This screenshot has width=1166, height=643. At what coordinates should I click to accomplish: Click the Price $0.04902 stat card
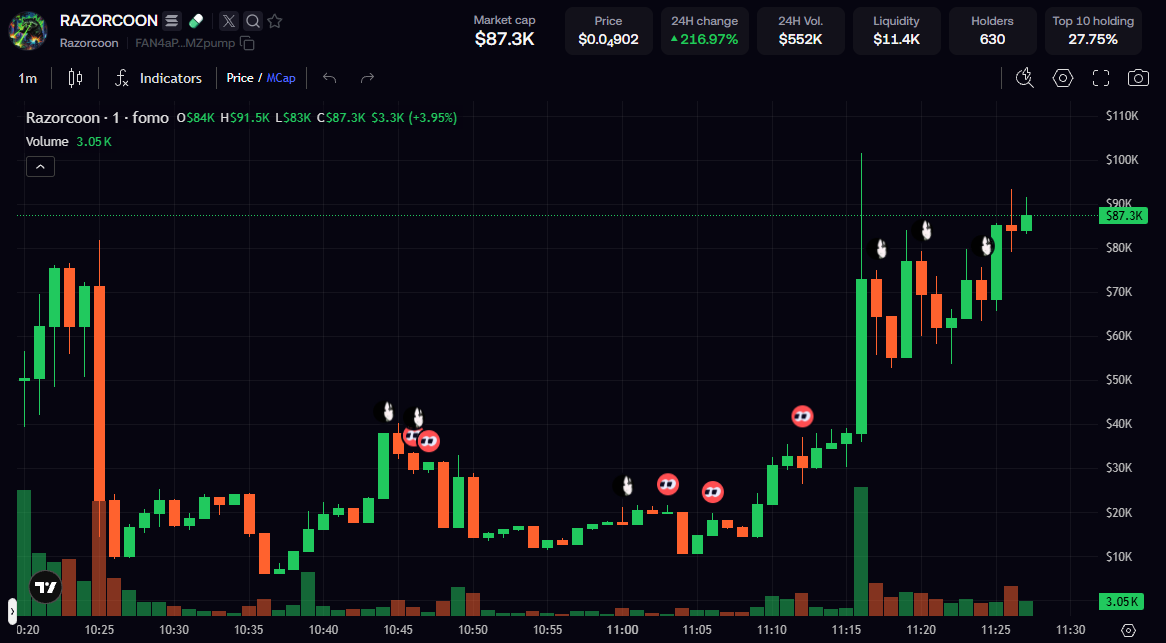point(608,31)
